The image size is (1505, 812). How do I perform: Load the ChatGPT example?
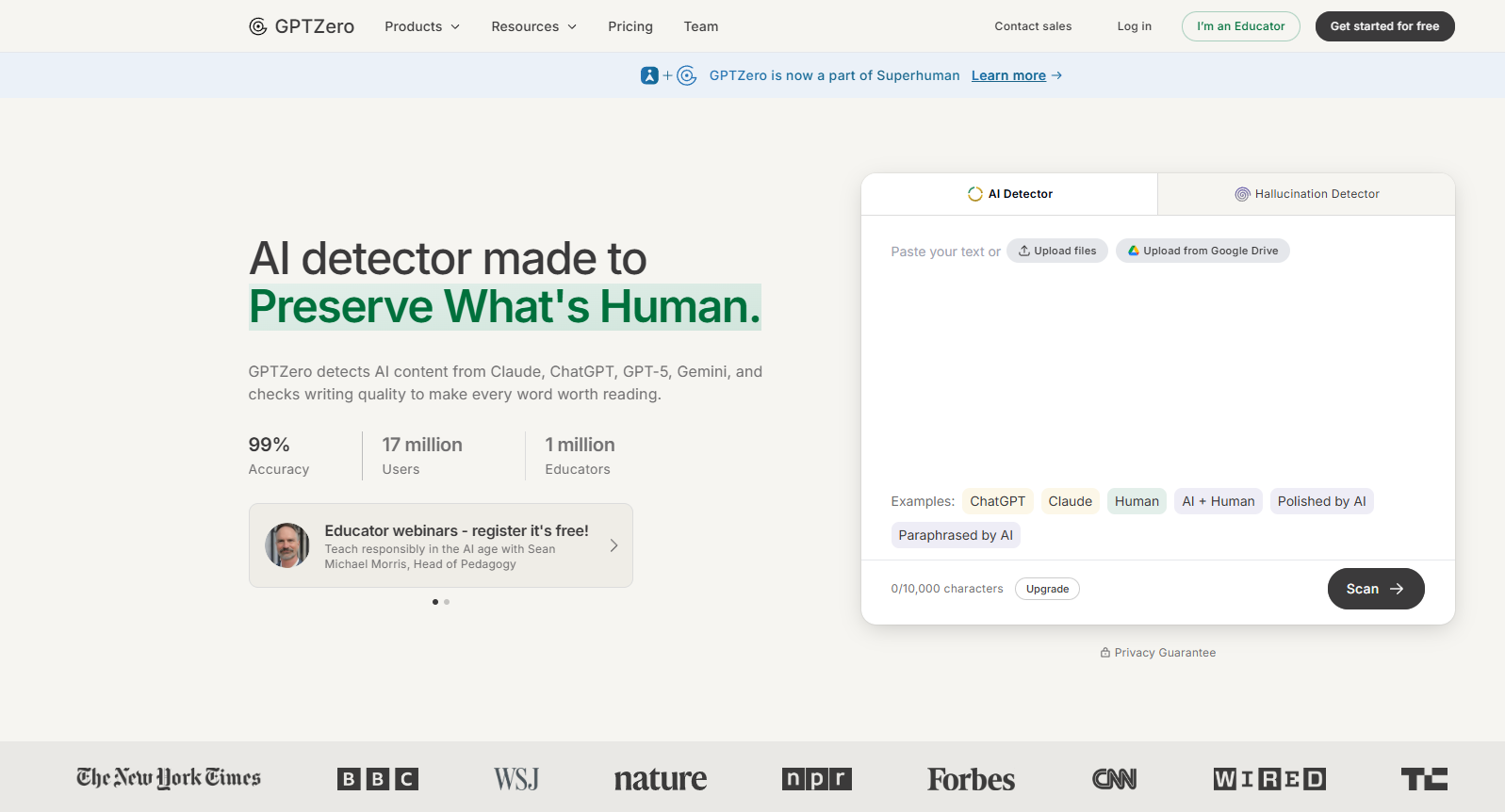point(998,501)
